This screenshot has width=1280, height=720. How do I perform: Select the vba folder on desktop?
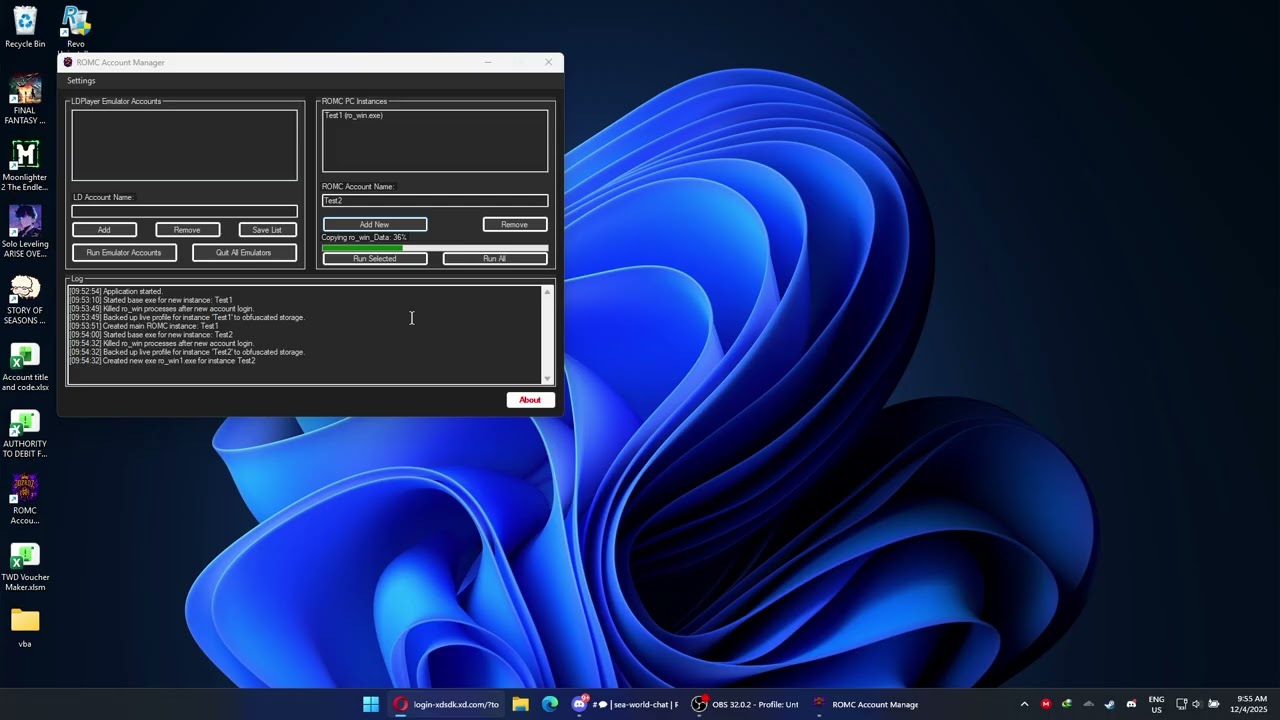pos(25,628)
